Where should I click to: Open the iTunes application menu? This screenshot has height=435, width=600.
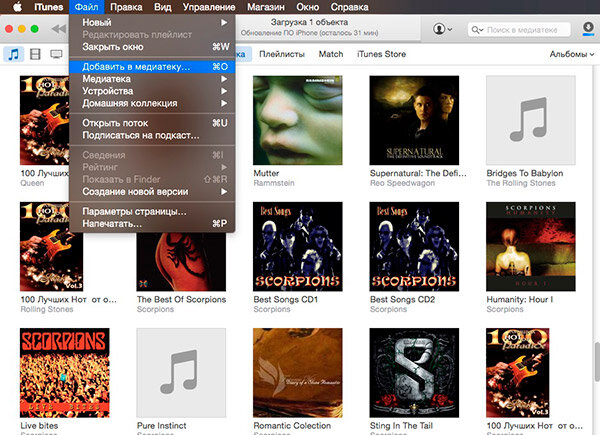48,7
